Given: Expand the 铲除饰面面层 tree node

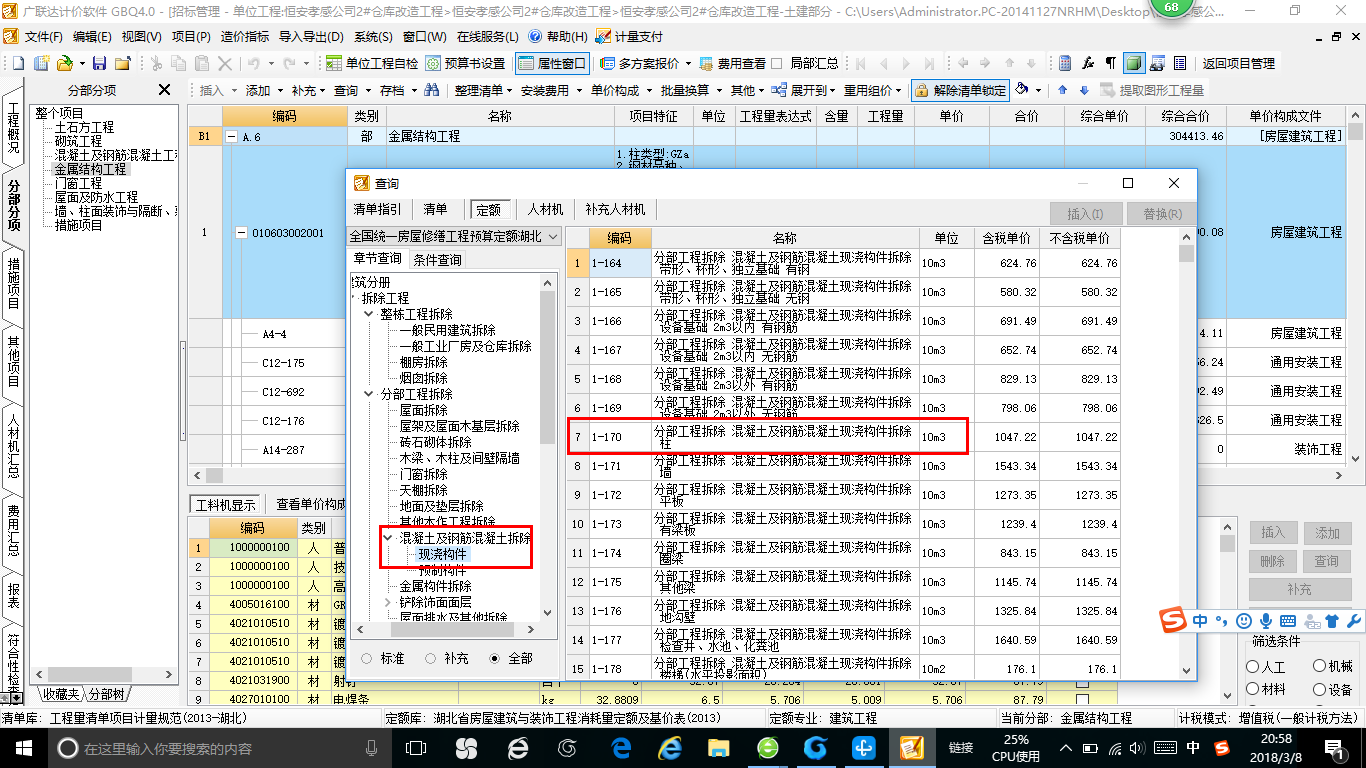Looking at the screenshot, I should (x=388, y=602).
